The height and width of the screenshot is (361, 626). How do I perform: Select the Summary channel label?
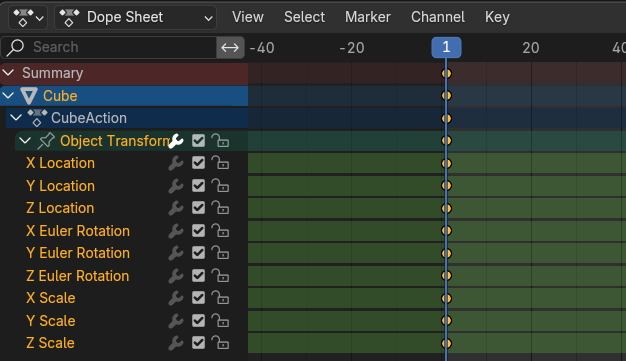pyautogui.click(x=53, y=73)
